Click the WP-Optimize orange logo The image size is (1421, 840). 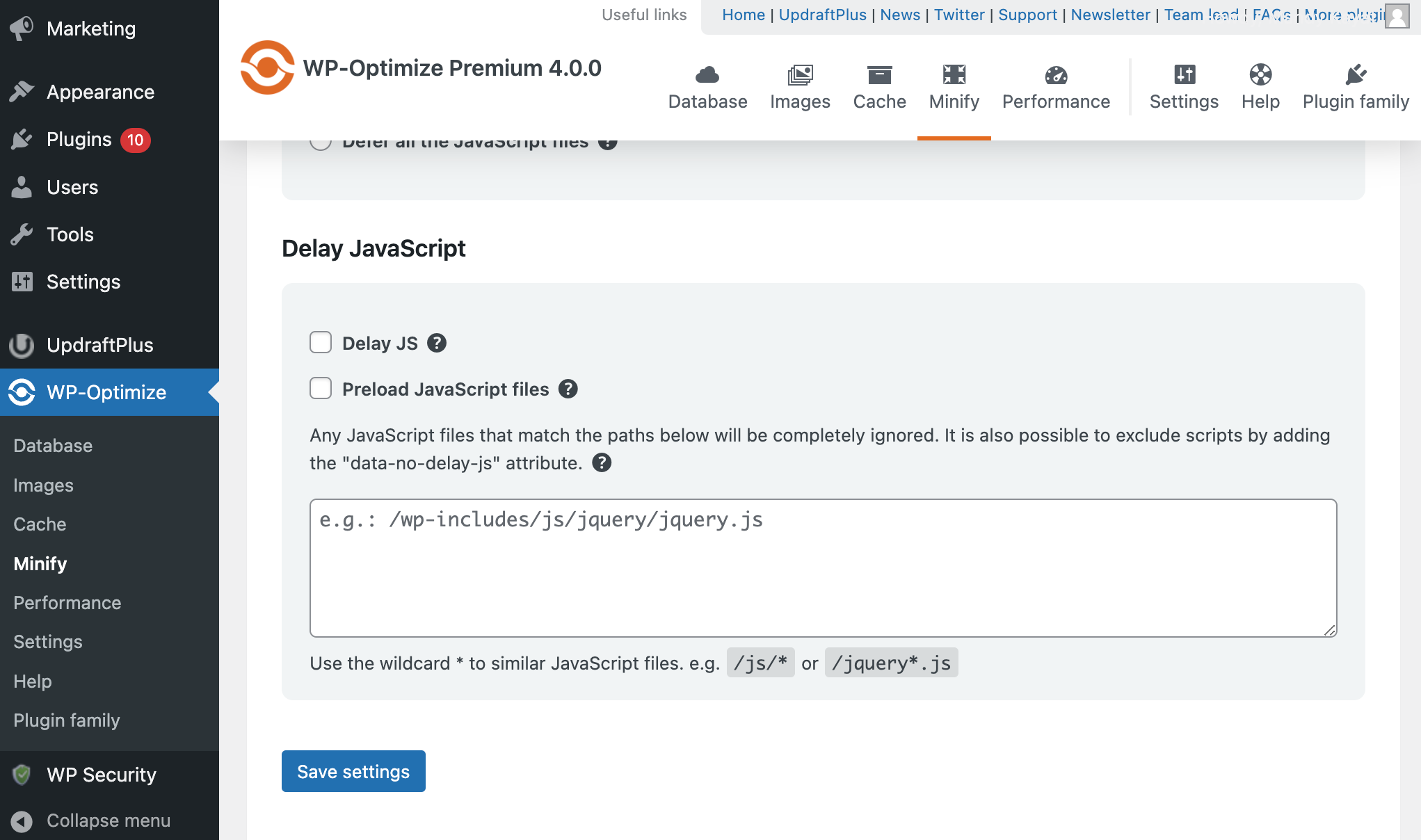point(268,67)
